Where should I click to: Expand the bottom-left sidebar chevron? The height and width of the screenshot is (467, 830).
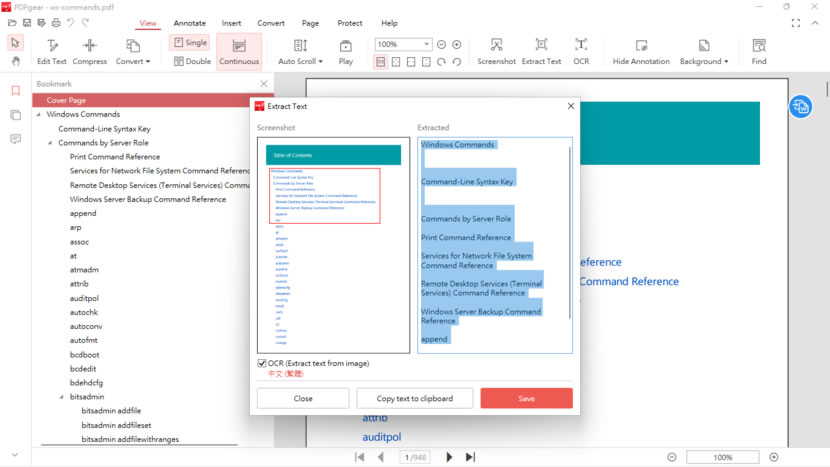coord(15,455)
